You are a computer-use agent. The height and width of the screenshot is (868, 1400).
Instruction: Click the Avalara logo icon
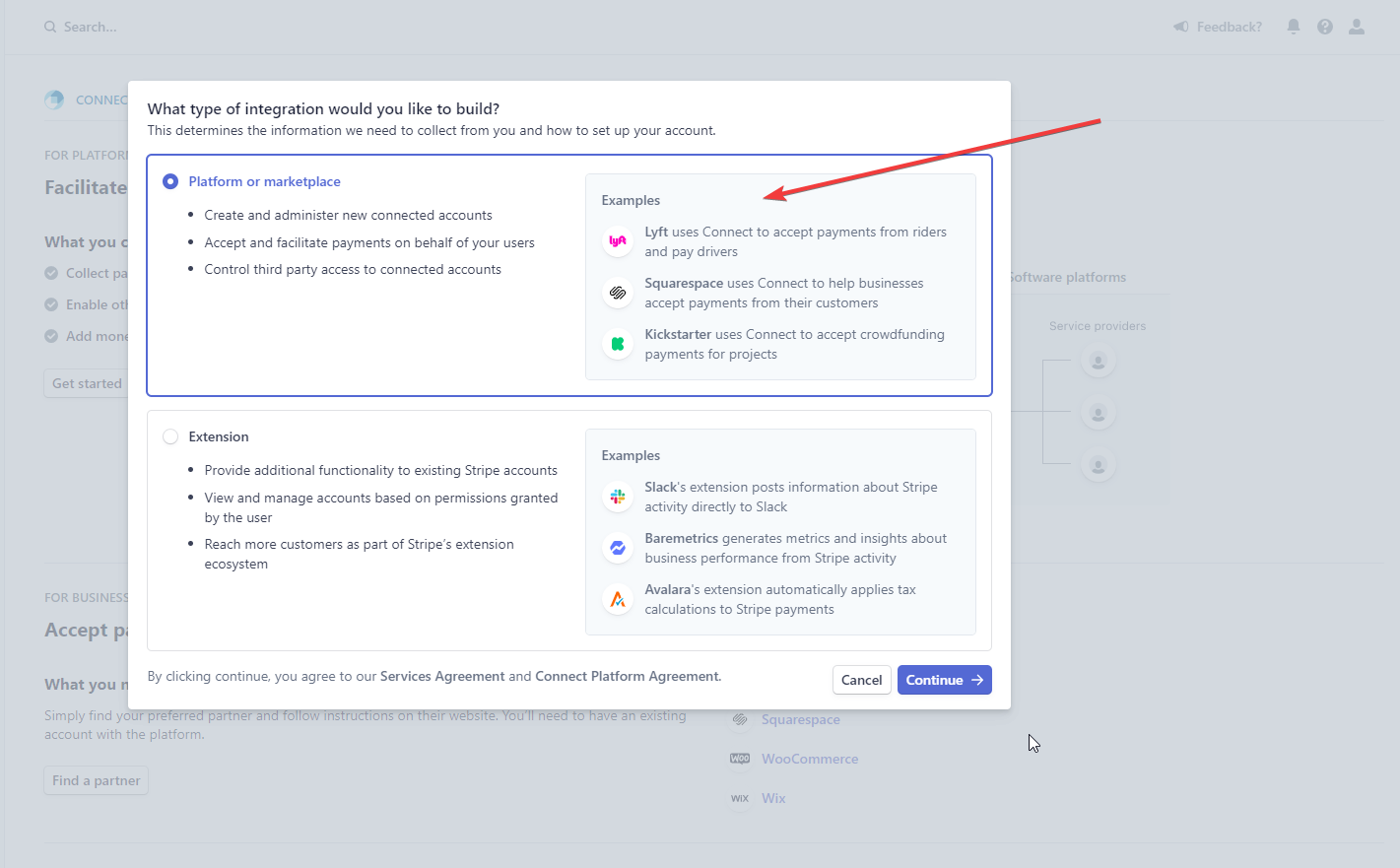[x=618, y=598]
